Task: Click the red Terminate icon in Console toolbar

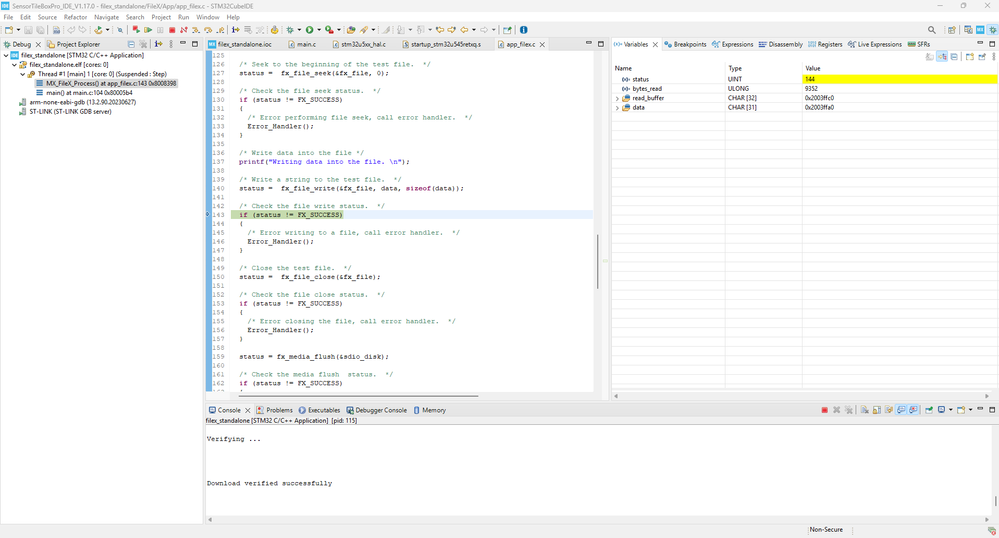Action: (824, 410)
